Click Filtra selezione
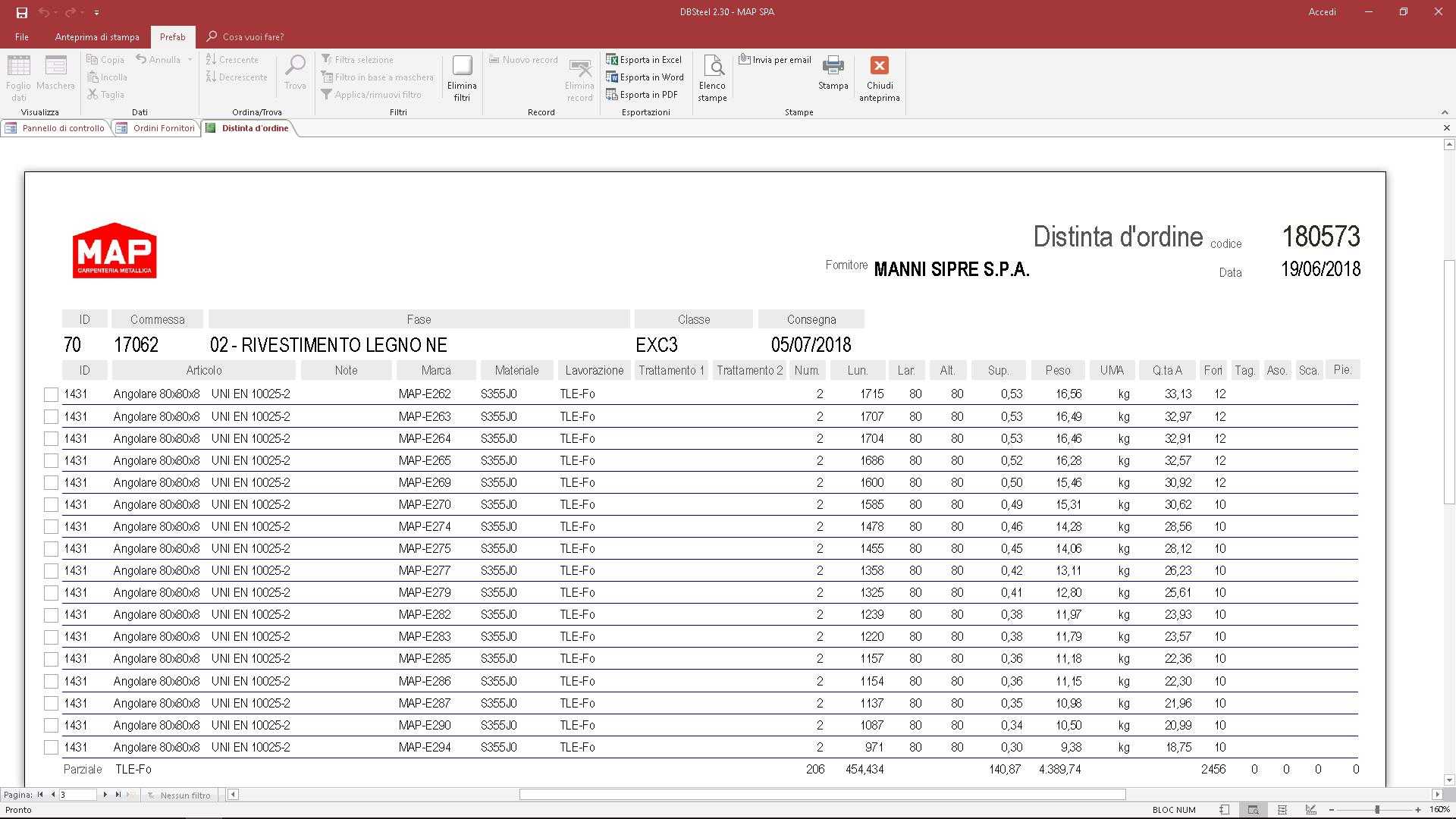The width and height of the screenshot is (1456, 819). (357, 59)
